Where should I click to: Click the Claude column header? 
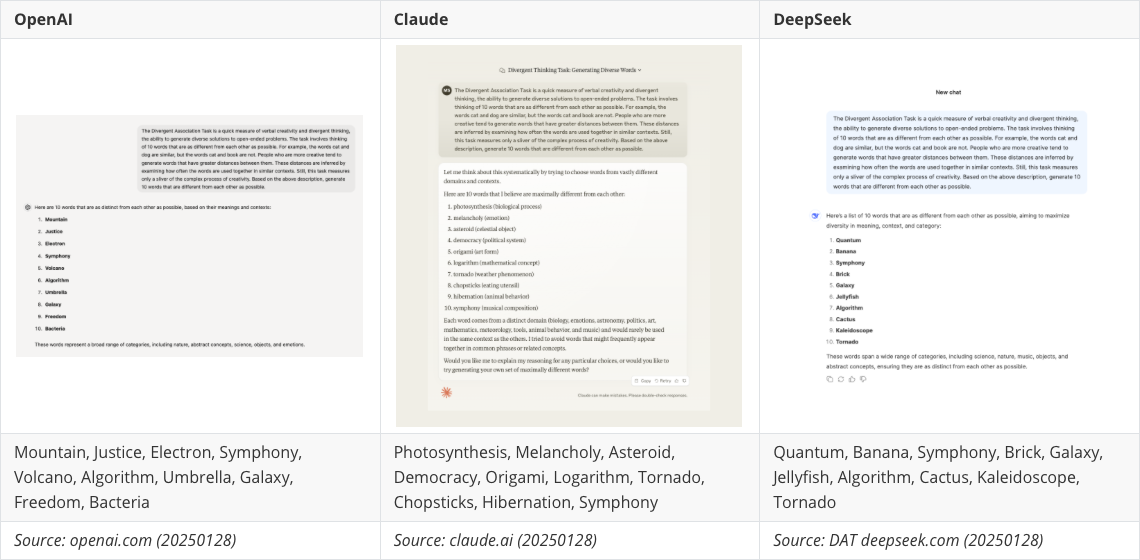pos(420,19)
